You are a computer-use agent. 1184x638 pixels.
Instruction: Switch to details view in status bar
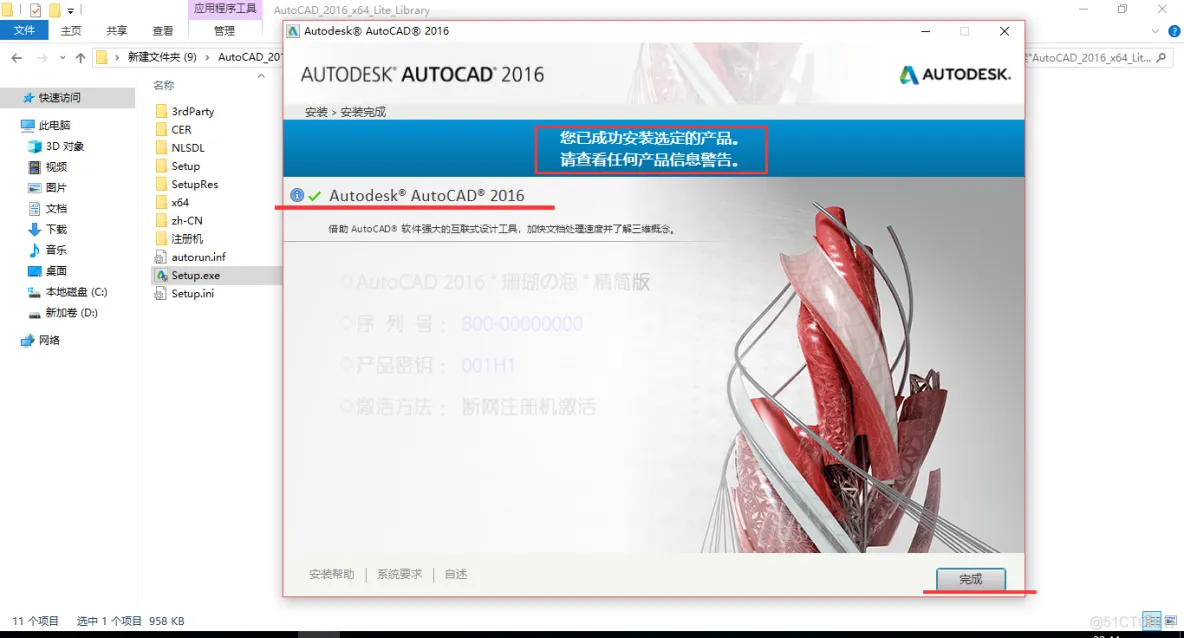[1152, 621]
